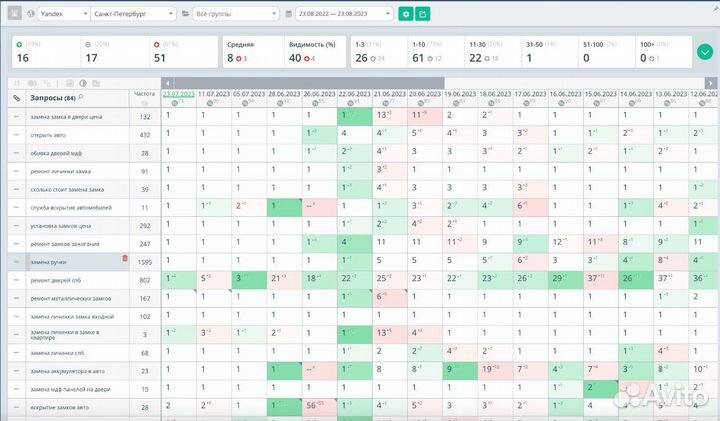Click the green settings gear button

click(x=405, y=14)
